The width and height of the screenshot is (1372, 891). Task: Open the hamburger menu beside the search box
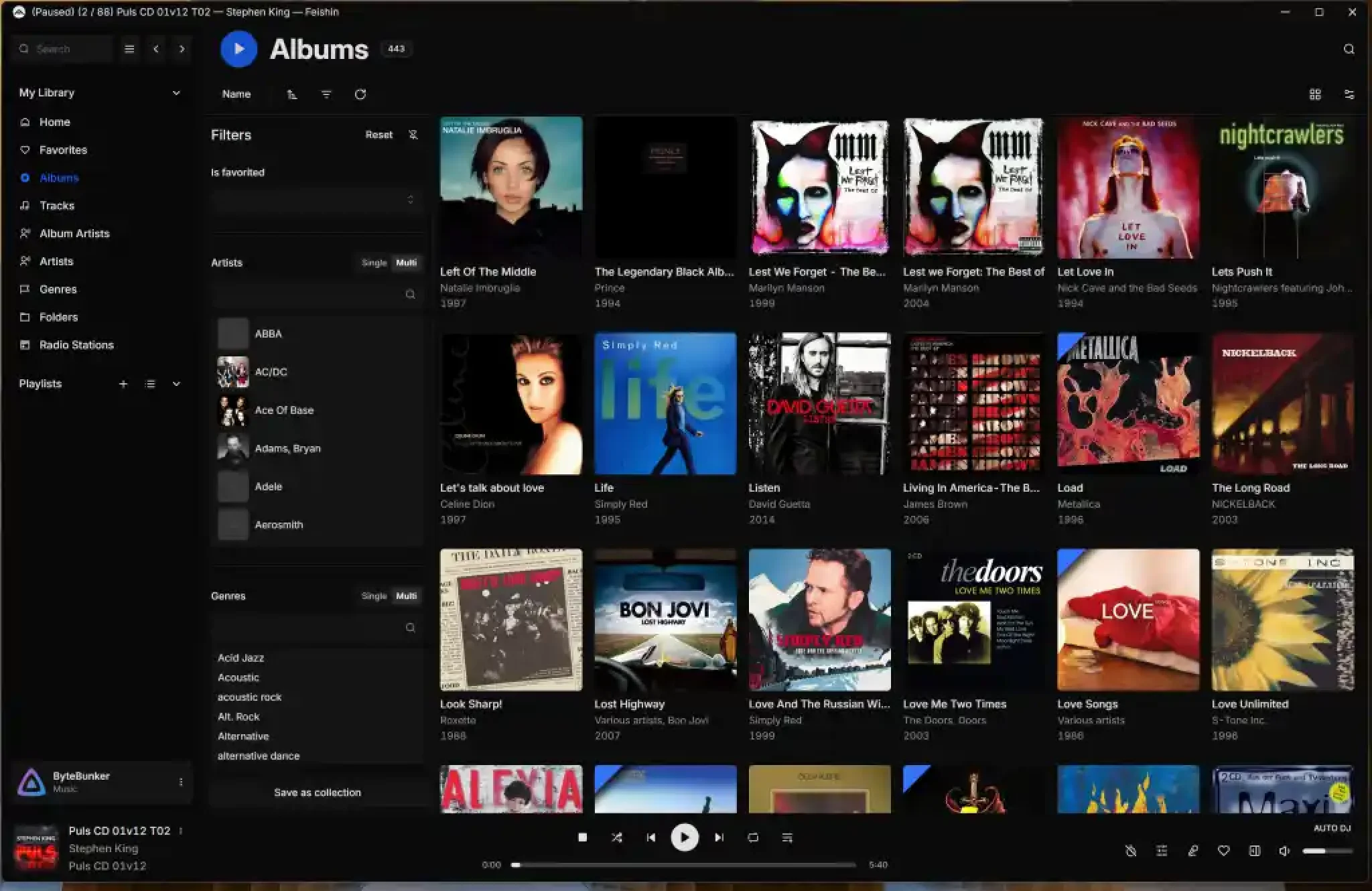129,49
